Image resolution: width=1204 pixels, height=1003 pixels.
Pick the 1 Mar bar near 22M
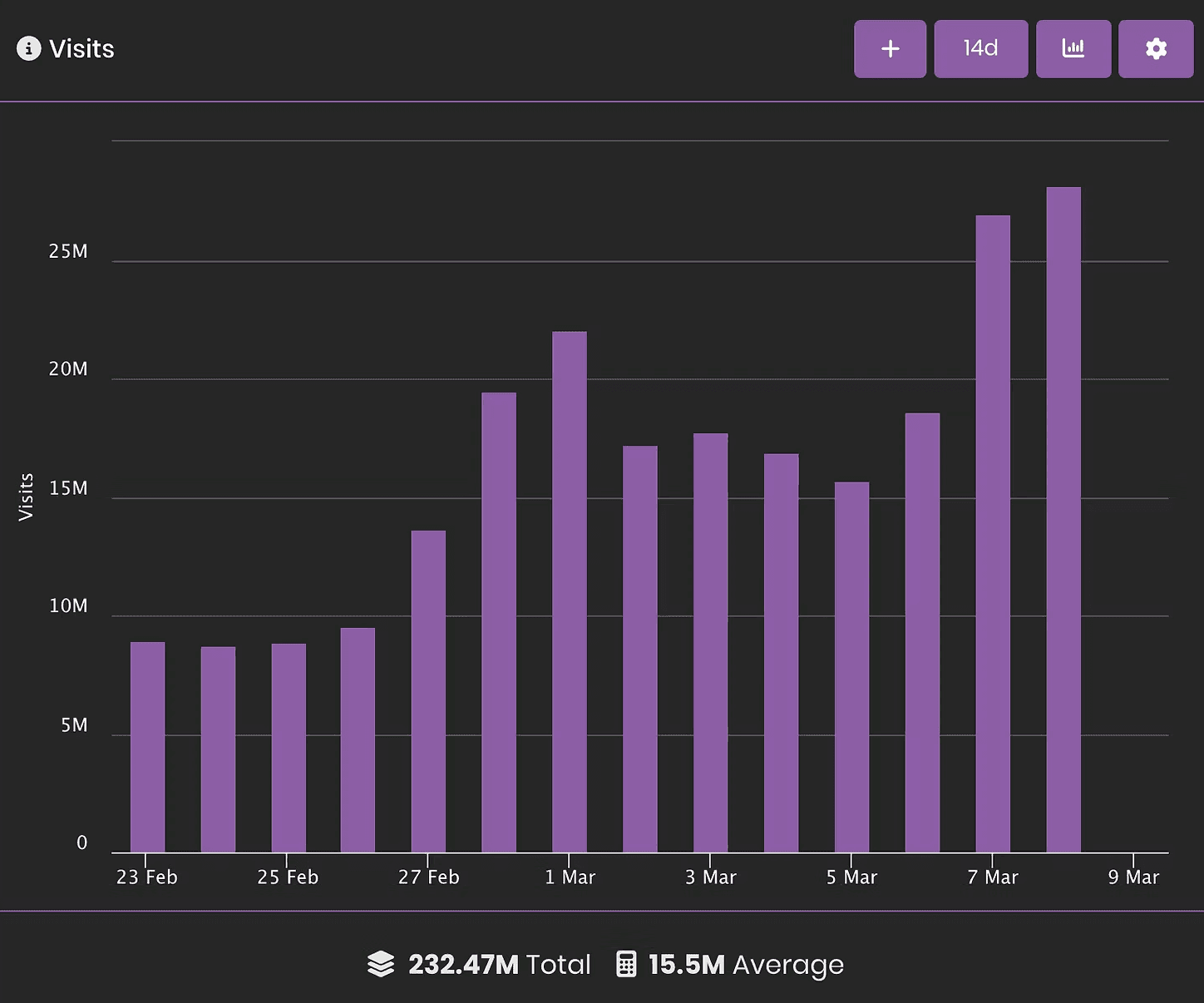(x=570, y=592)
